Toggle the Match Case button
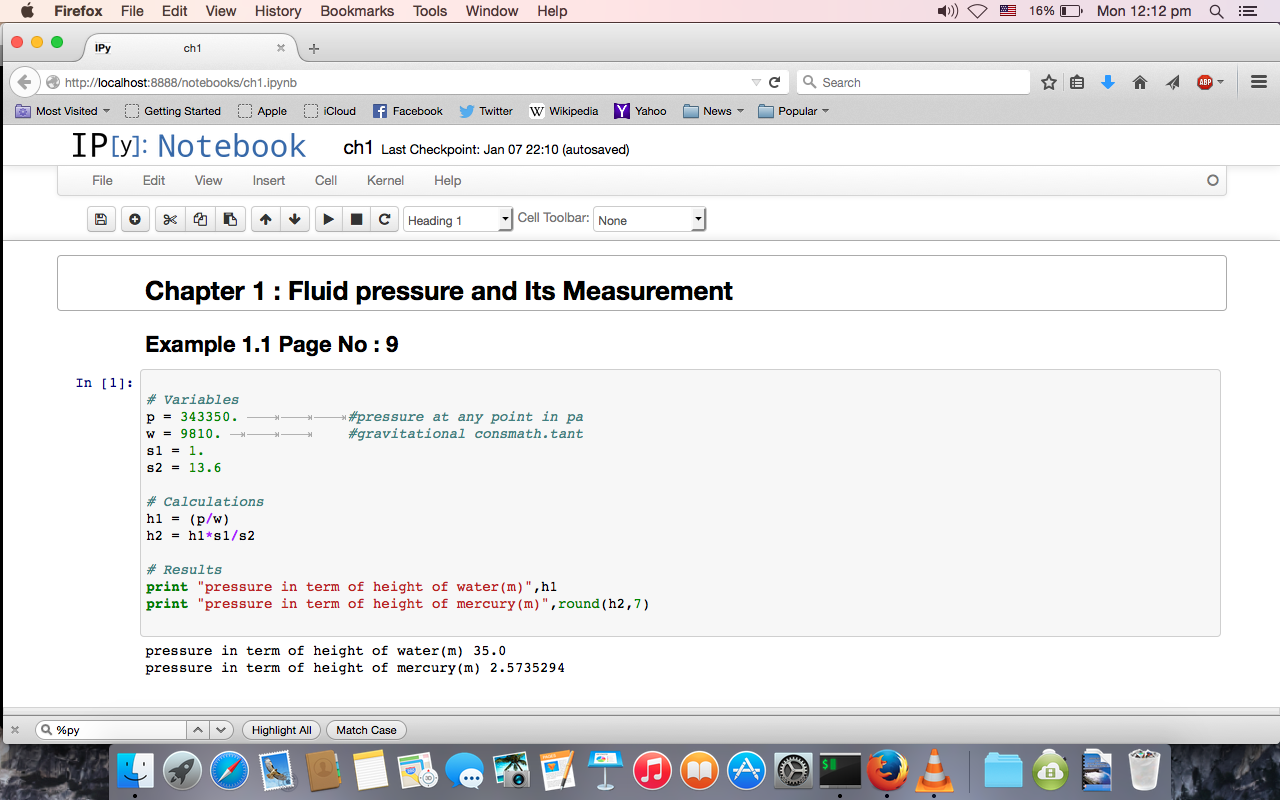 point(366,730)
